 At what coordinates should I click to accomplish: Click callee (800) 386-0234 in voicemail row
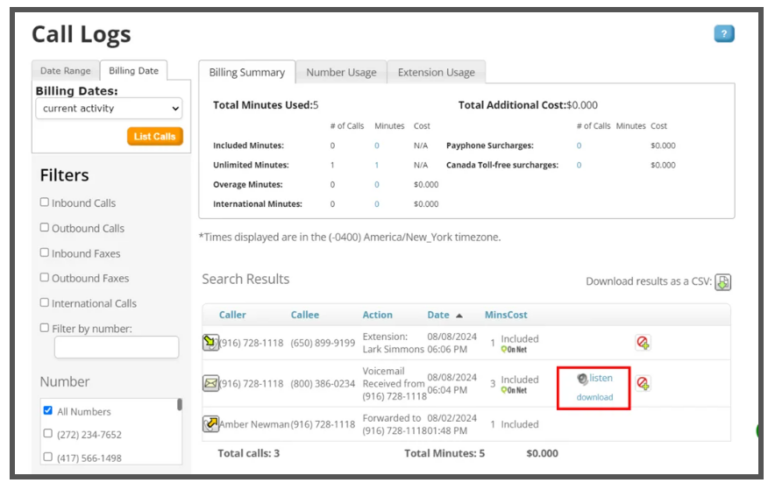point(323,383)
